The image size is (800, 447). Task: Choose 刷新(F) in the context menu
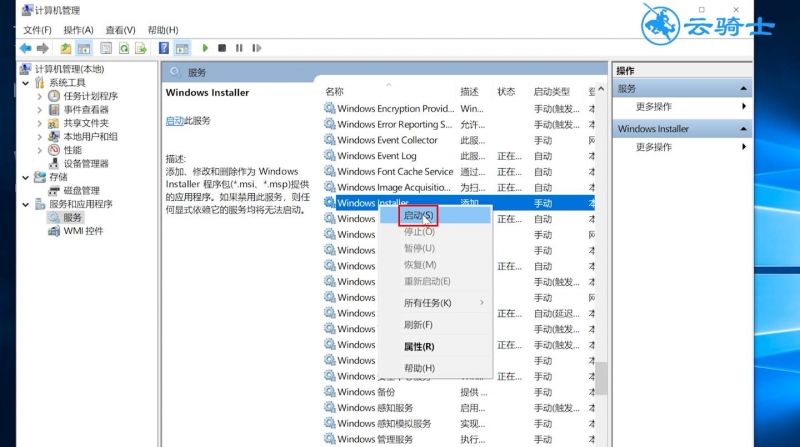tap(435, 325)
